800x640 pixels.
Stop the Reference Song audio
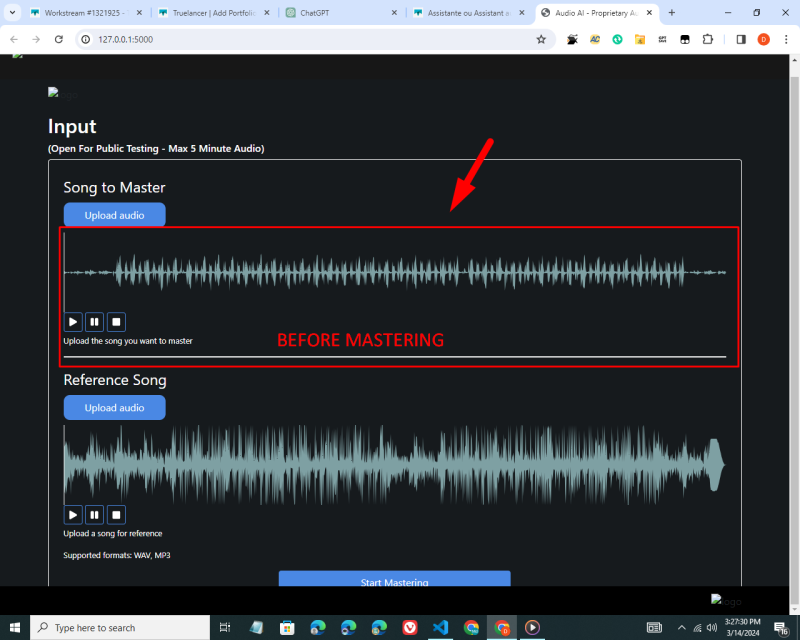point(116,515)
